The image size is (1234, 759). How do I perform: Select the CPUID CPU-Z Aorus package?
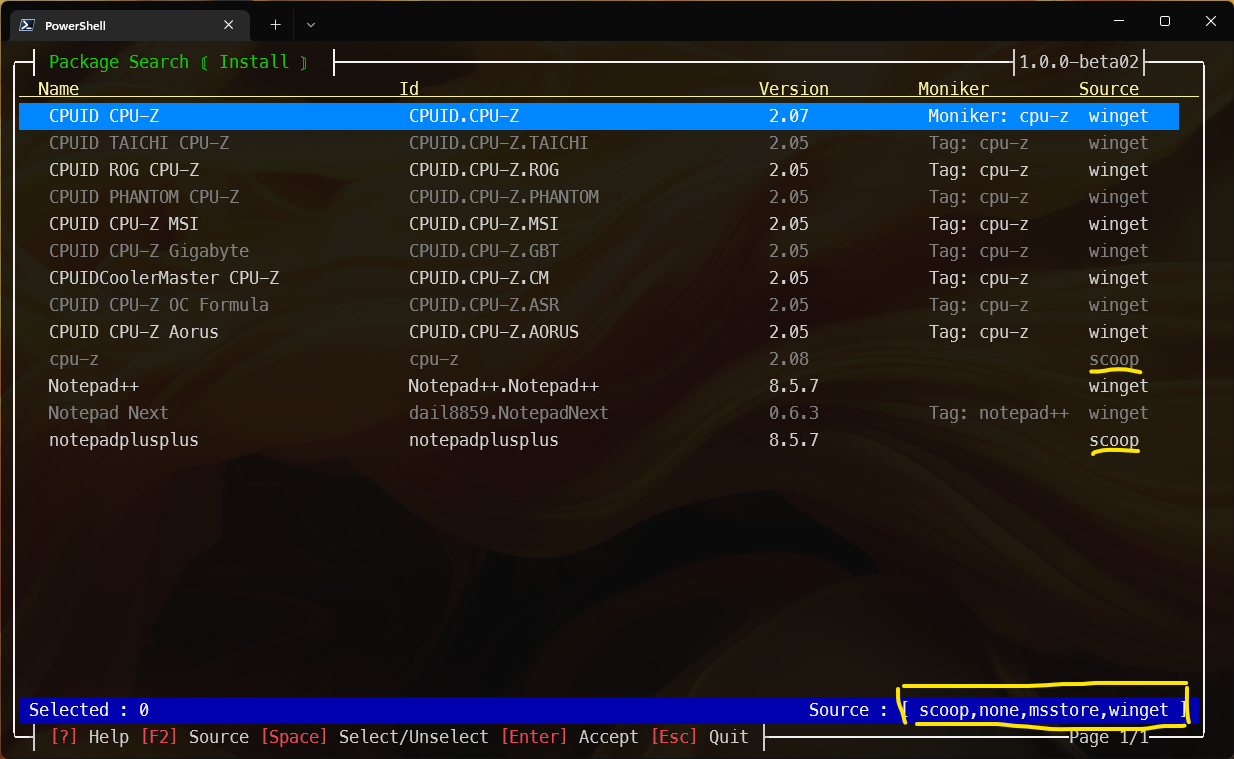(x=134, y=332)
